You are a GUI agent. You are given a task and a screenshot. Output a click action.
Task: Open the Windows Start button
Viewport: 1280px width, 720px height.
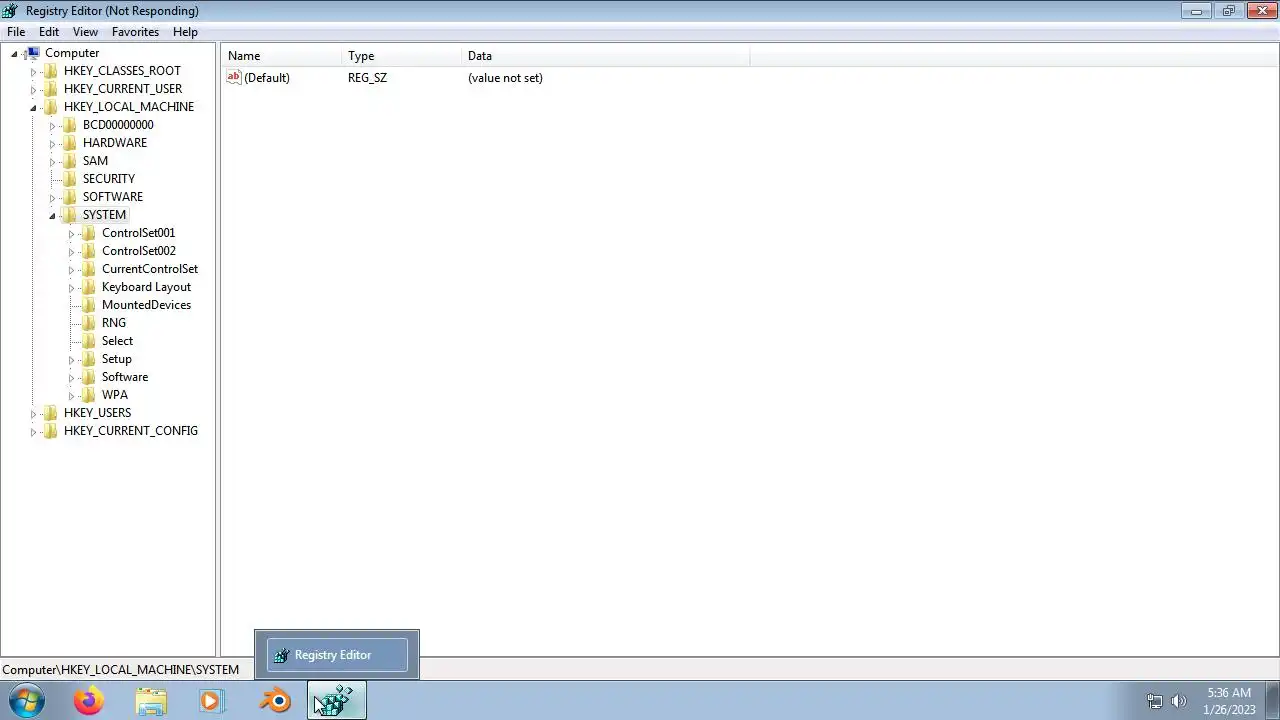(27, 701)
